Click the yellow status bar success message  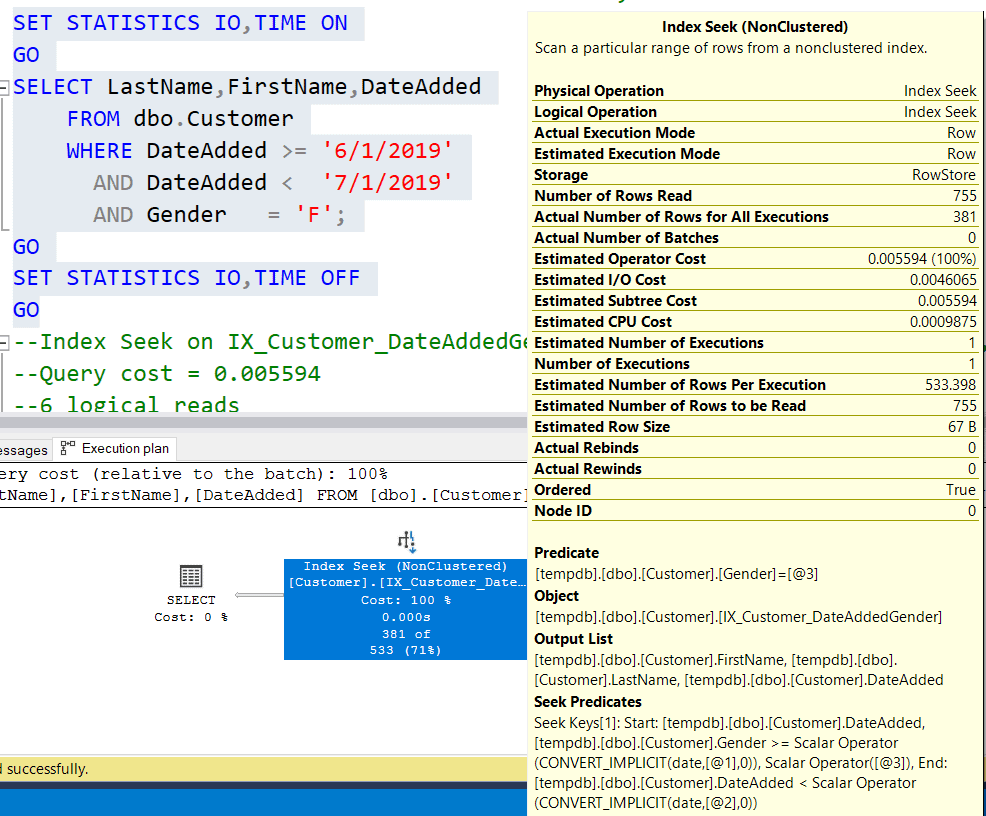(44, 769)
